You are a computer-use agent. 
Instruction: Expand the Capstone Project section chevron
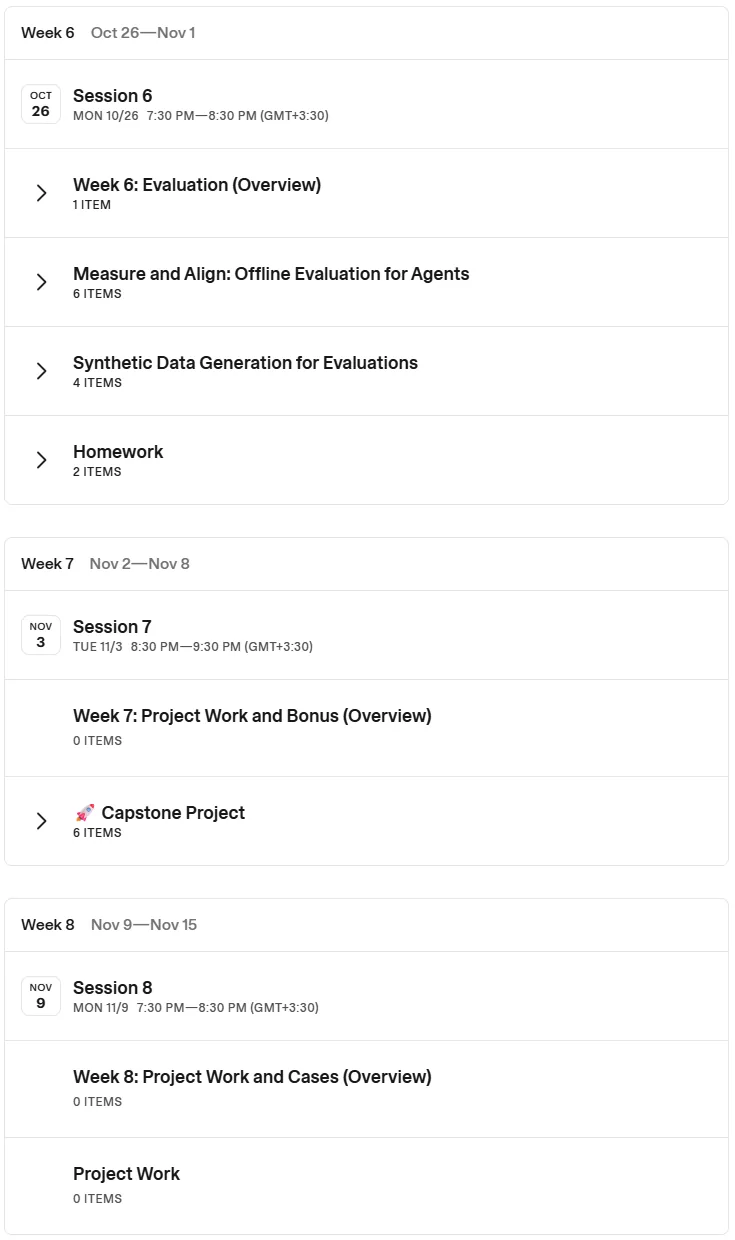41,821
